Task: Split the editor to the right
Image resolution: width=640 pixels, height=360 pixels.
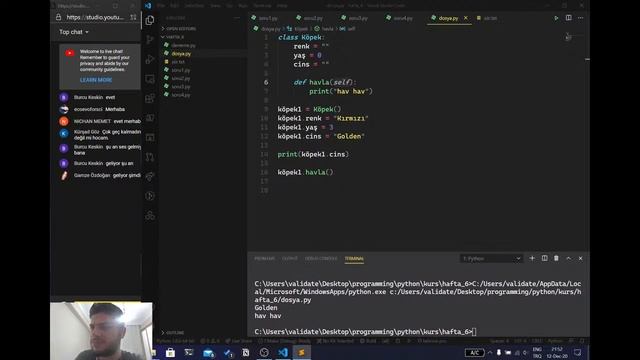Action: pos(569,18)
